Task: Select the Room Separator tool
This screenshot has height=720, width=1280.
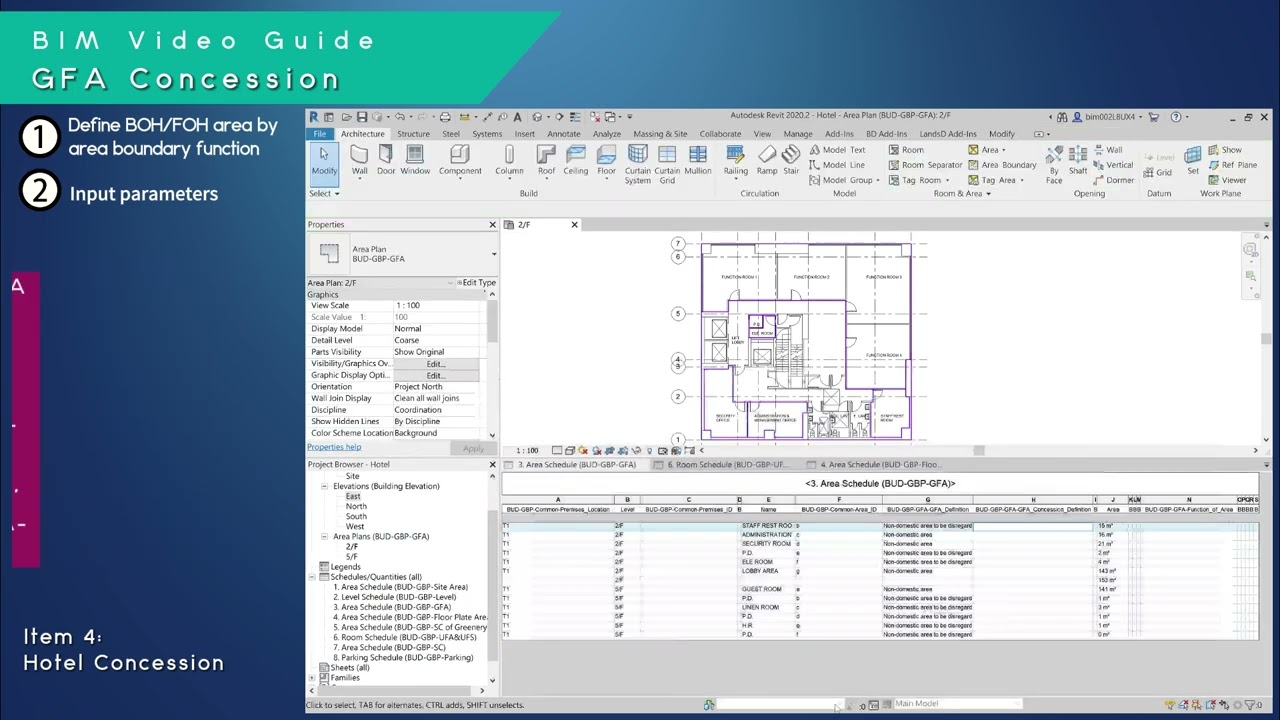Action: coord(925,165)
